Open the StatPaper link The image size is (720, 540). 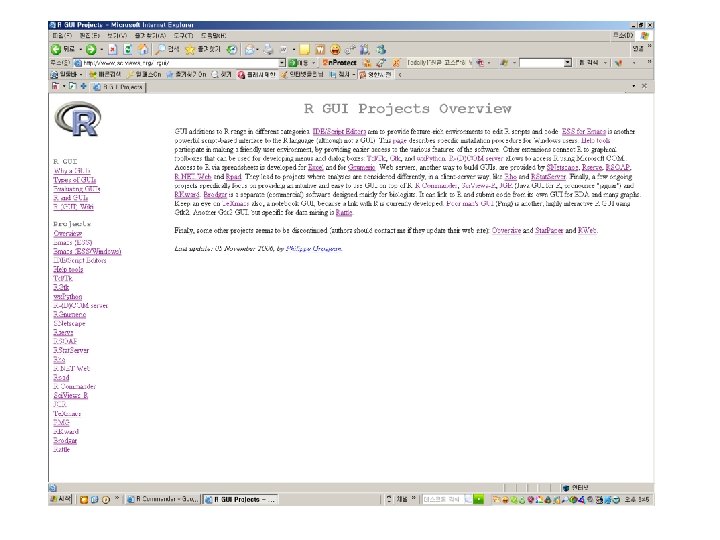click(x=549, y=230)
